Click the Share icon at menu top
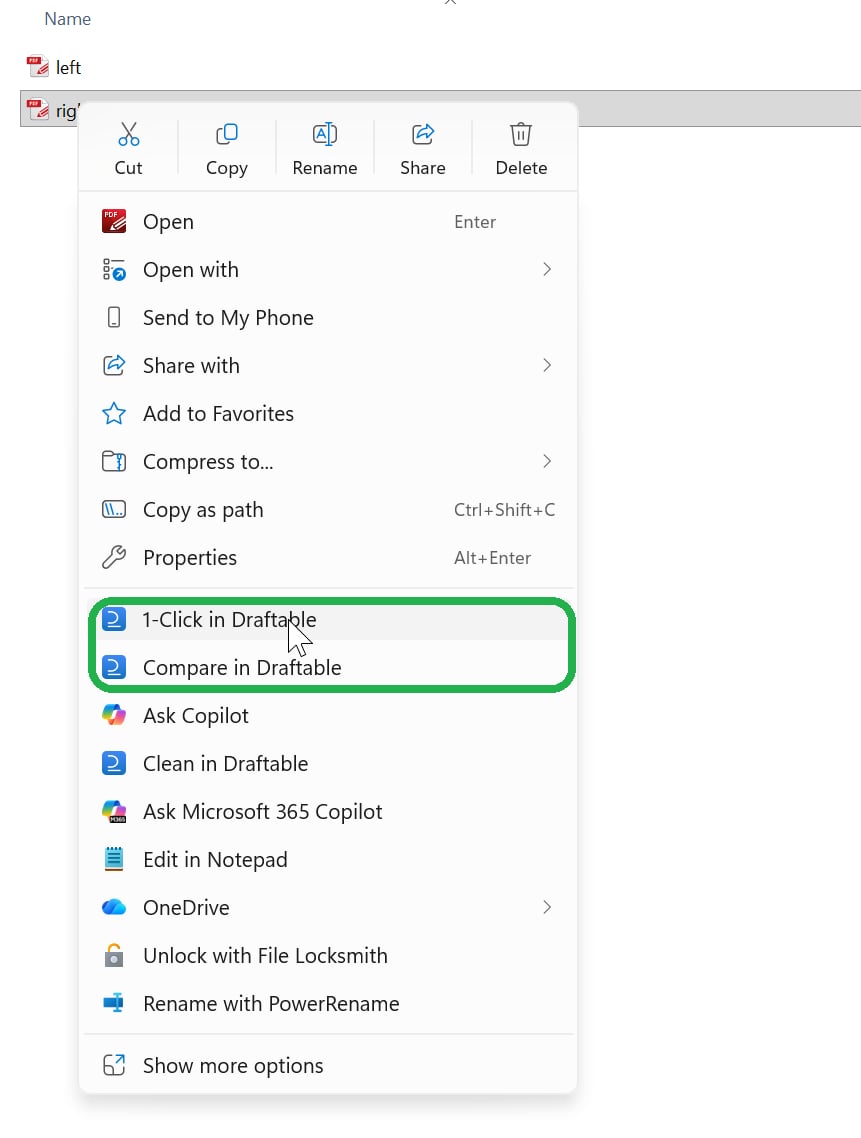861x1138 pixels. click(423, 134)
